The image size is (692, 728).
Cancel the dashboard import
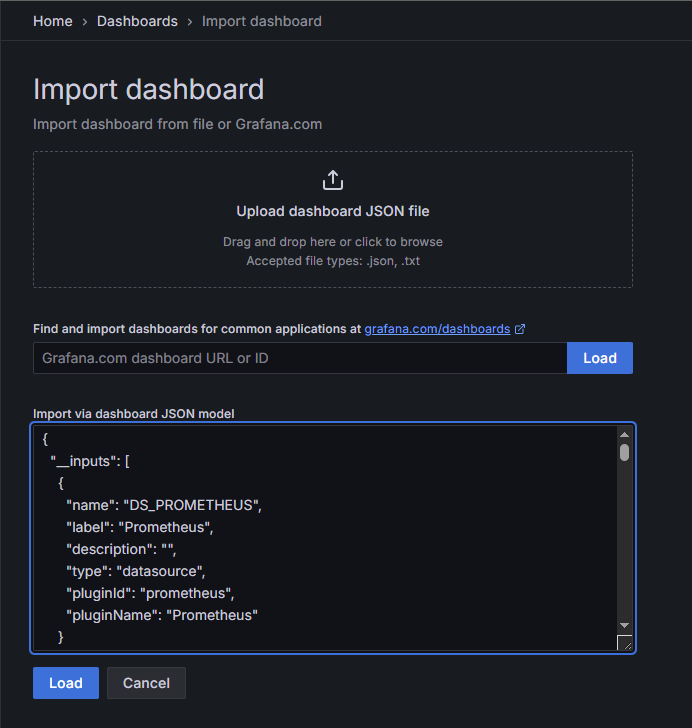pos(146,683)
